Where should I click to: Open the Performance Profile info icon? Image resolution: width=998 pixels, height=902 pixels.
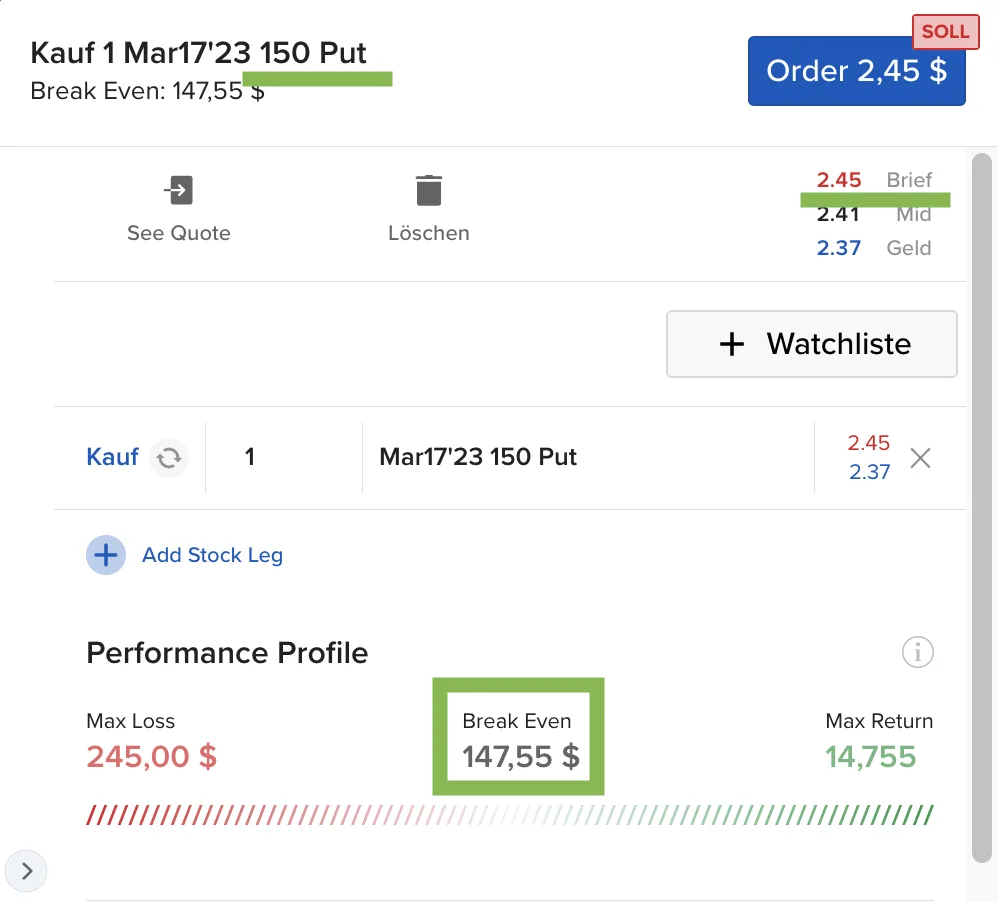pos(917,652)
